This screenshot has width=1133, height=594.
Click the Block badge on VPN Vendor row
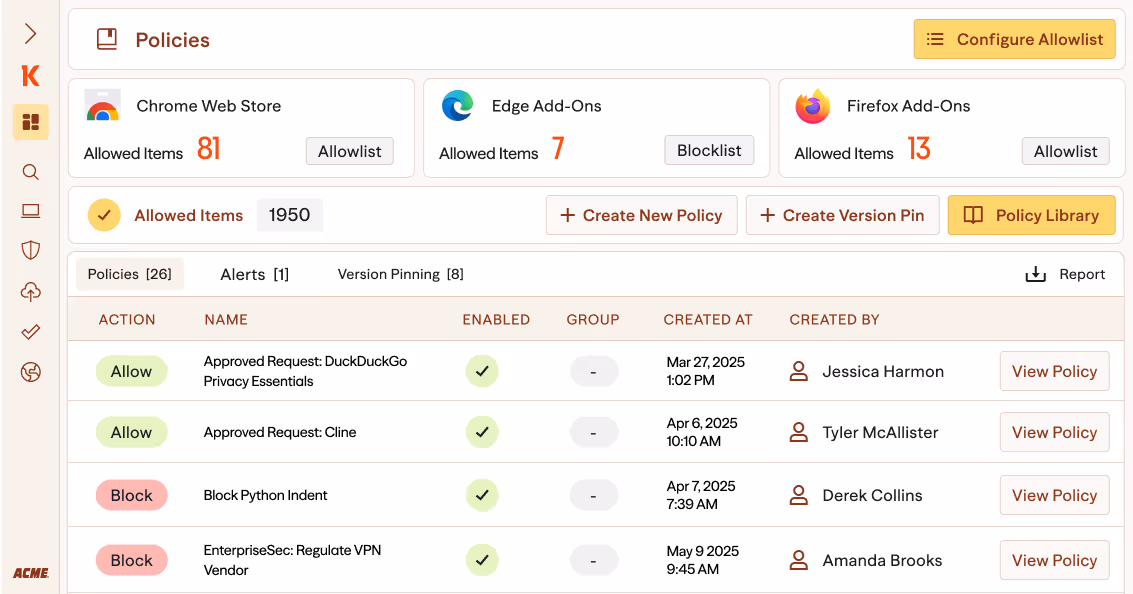132,560
